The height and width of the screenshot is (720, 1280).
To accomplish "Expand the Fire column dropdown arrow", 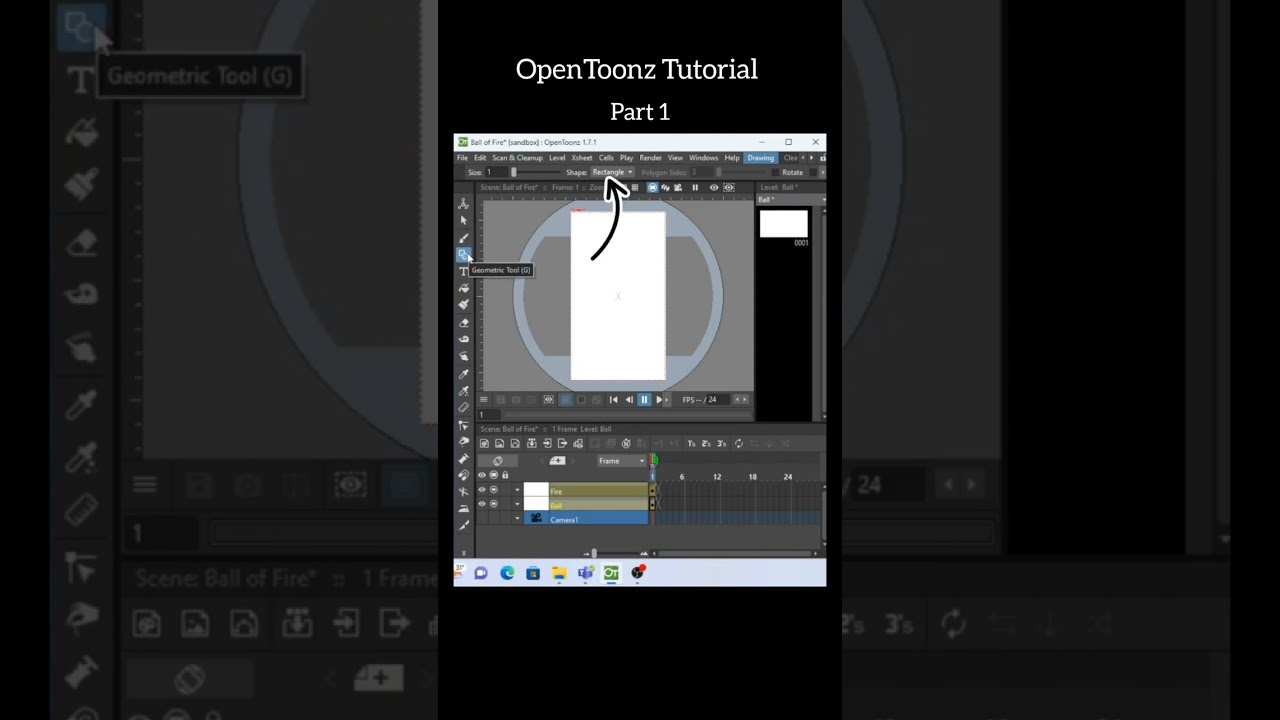I will coord(517,489).
